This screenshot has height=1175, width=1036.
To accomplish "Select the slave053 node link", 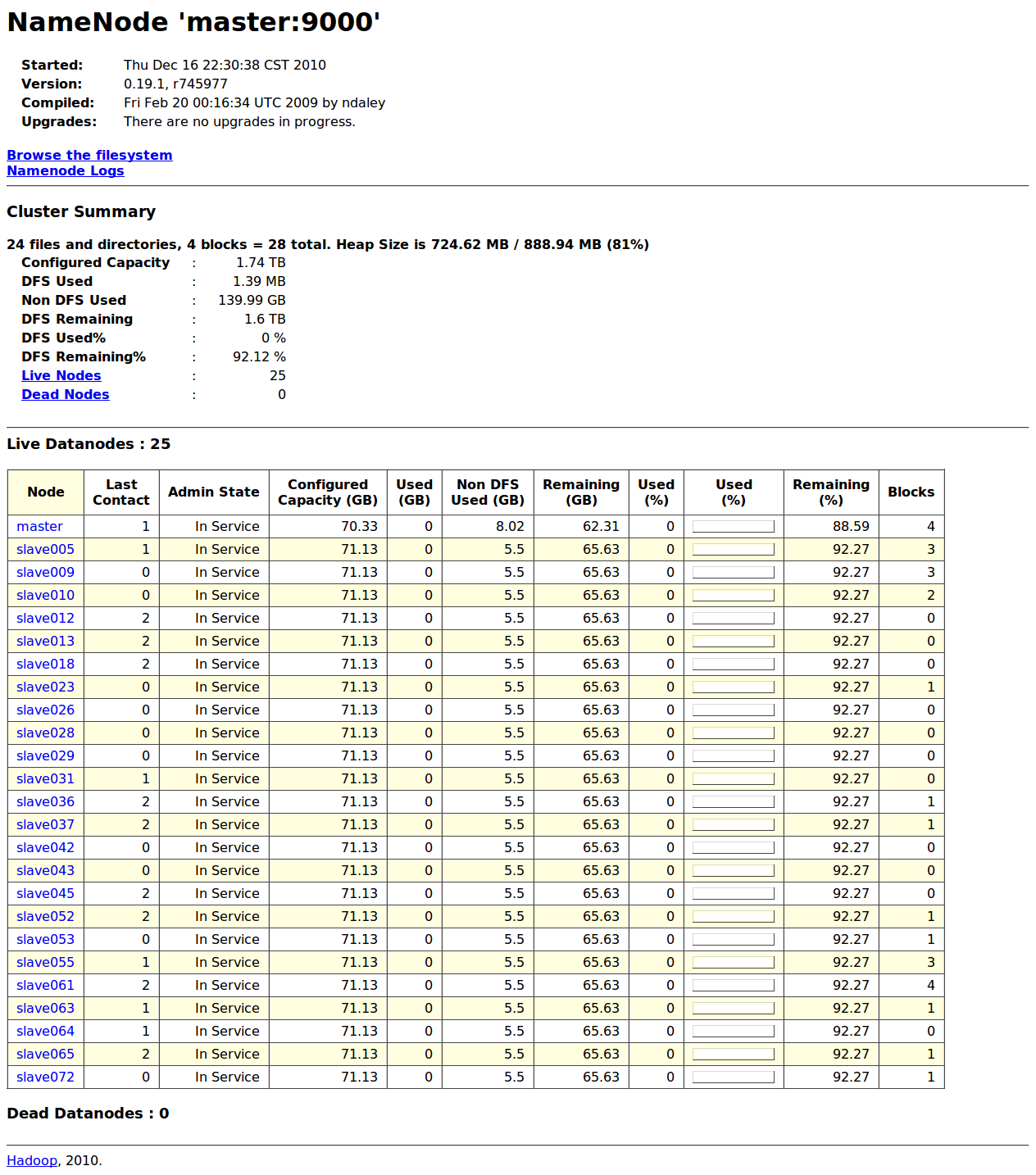I will pyautogui.click(x=45, y=939).
